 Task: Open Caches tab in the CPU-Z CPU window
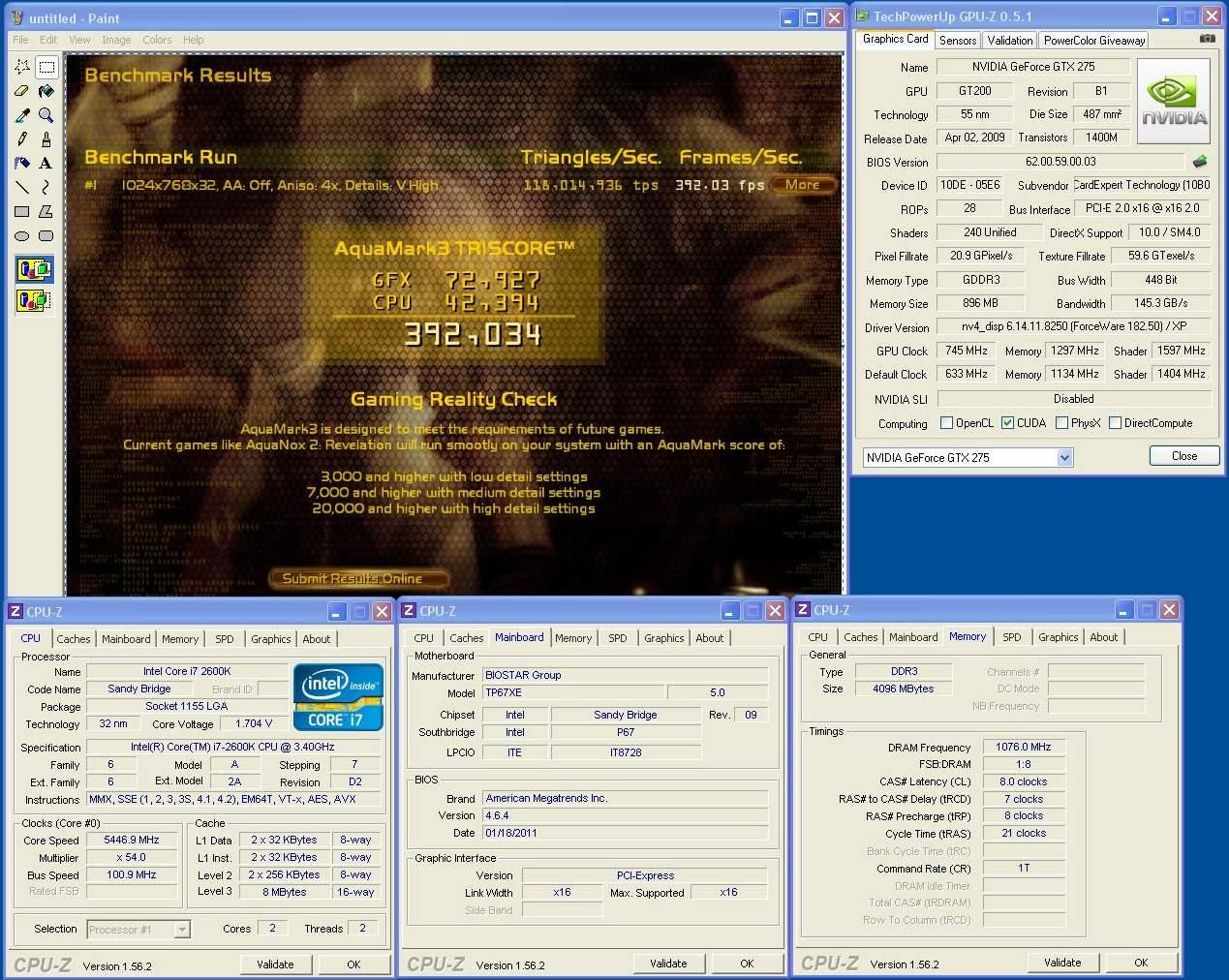point(74,639)
